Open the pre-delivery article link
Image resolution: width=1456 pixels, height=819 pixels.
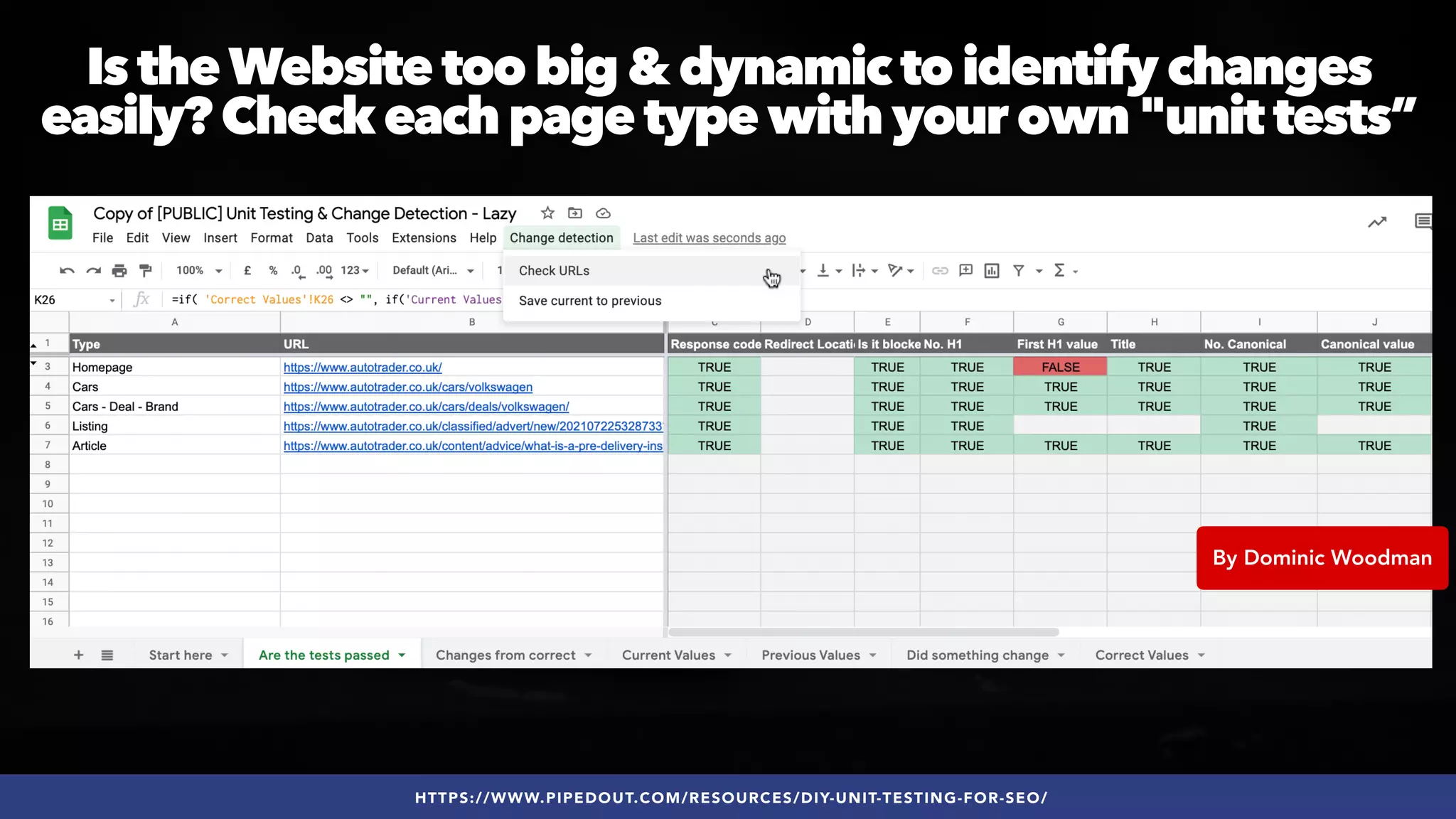473,446
